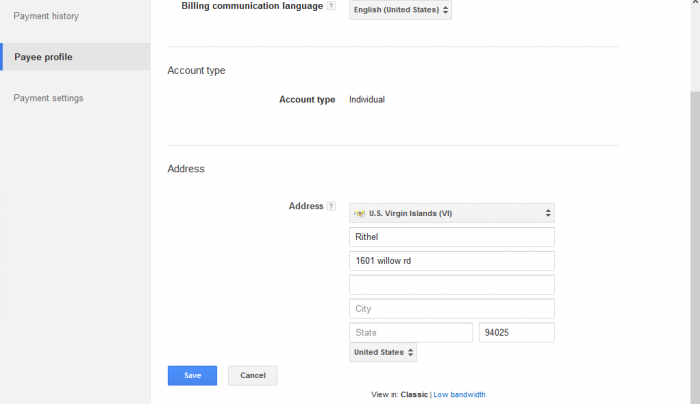
Task: Switch to Low bandwidth view link
Action: (x=459, y=395)
